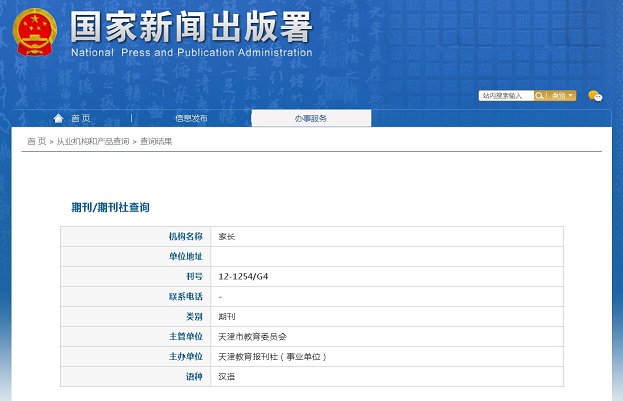Open 从业机构和产品查询 breadcrumb link
Image resolution: width=623 pixels, height=401 pixels.
click(x=92, y=142)
